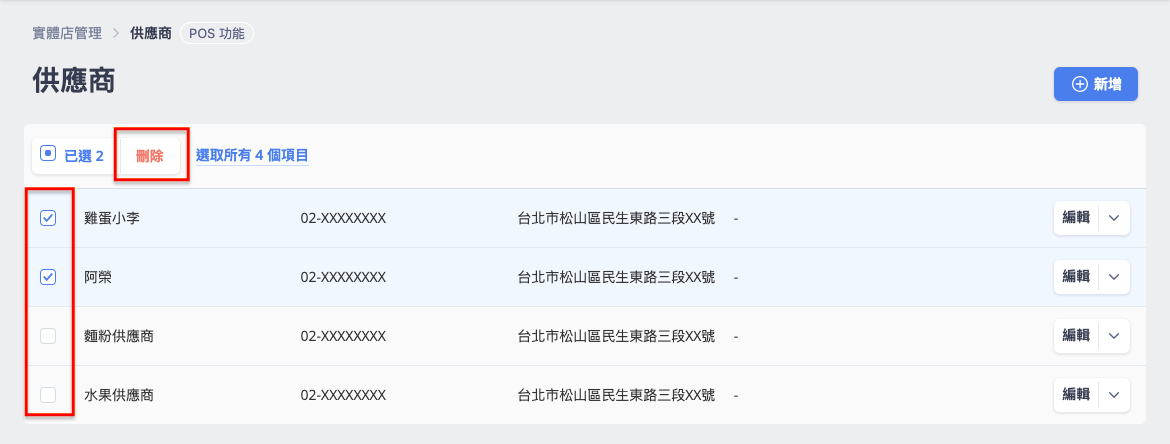Click 選取所有 4 個項目 link
1170x444 pixels.
252,156
